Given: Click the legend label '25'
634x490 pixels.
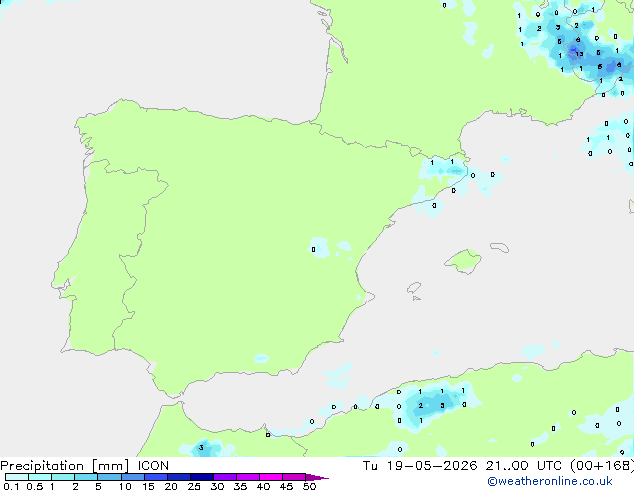Looking at the screenshot, I should pyautogui.click(x=194, y=486).
